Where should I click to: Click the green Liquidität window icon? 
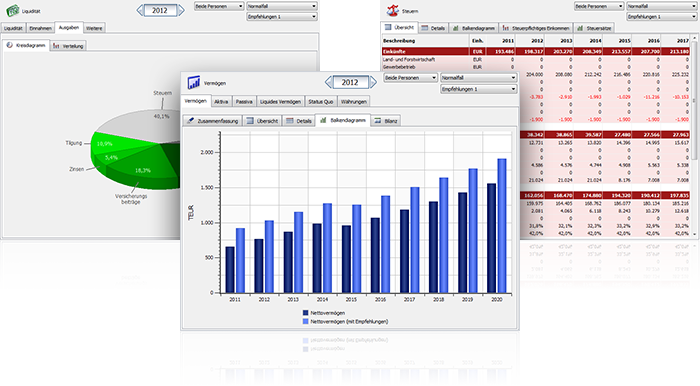point(12,10)
